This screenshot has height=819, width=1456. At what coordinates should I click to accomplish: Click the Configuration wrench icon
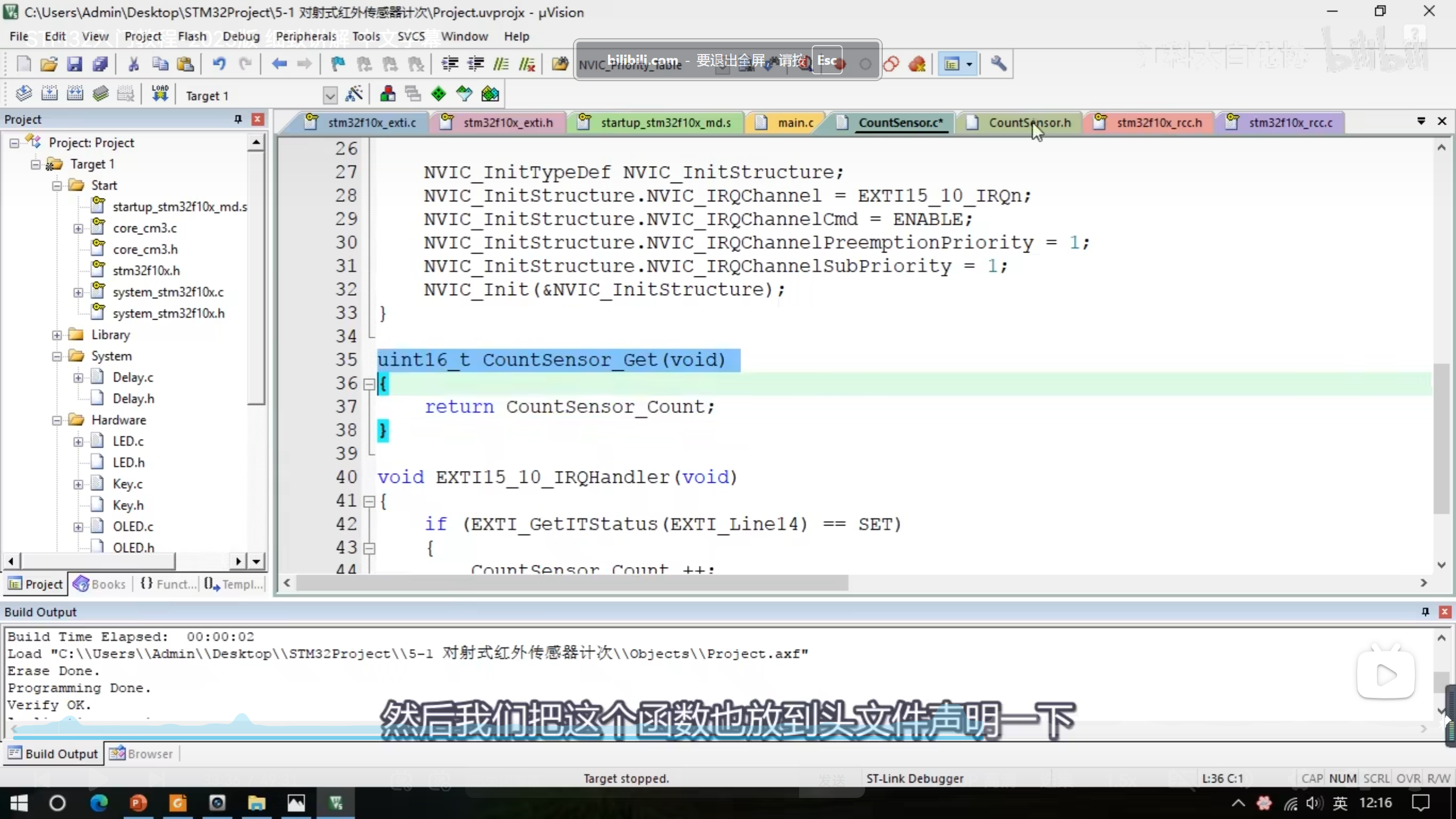(998, 64)
